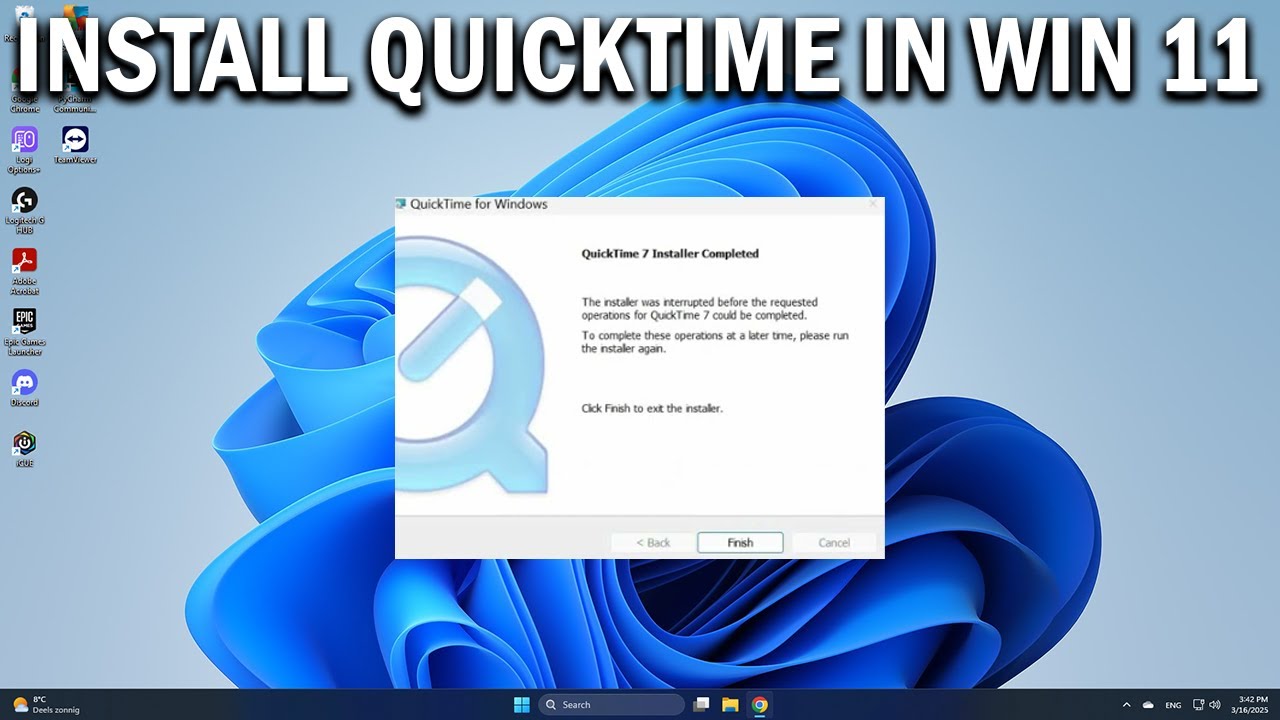This screenshot has width=1280, height=720.
Task: Open the weather widget showing 8°C
Action: [46, 704]
